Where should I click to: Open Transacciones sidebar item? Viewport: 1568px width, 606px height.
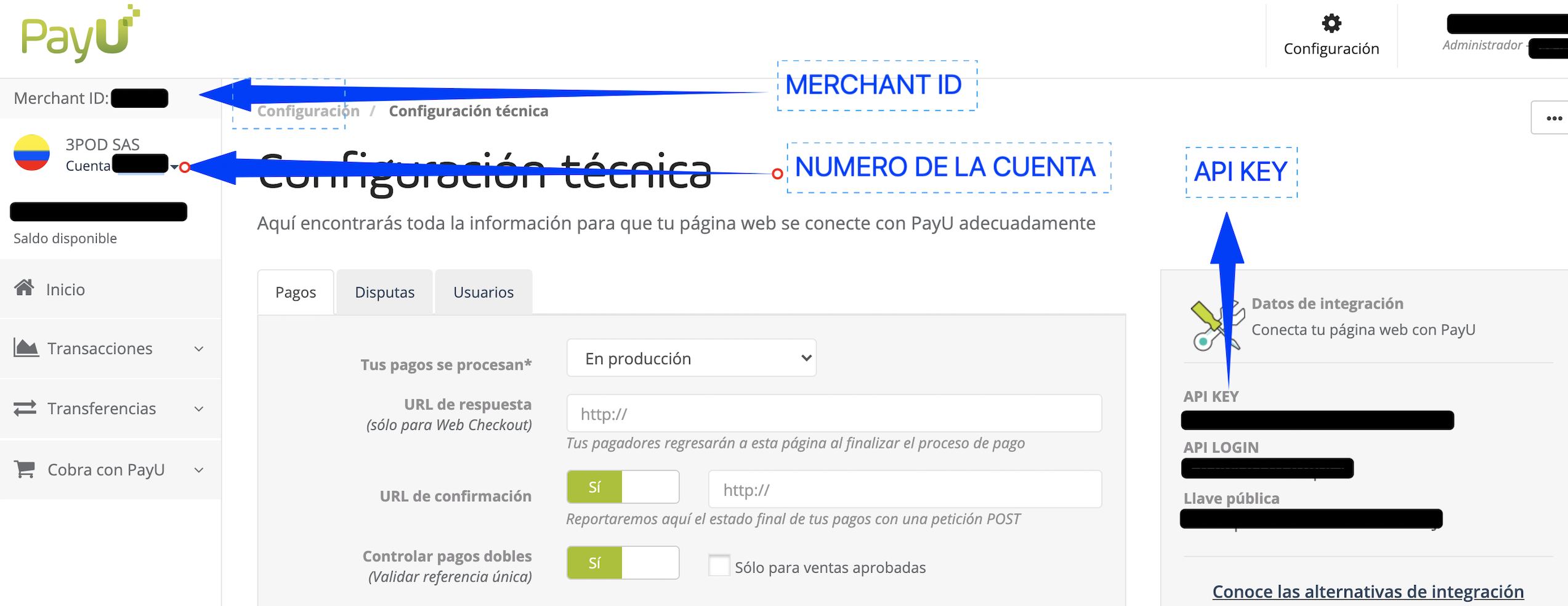click(x=111, y=349)
